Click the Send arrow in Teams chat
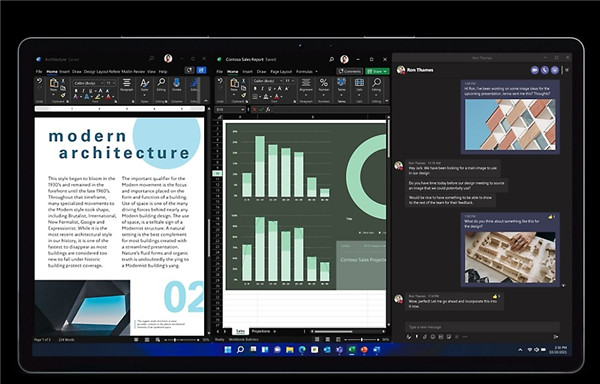Image resolution: width=600 pixels, height=384 pixels. click(x=556, y=337)
